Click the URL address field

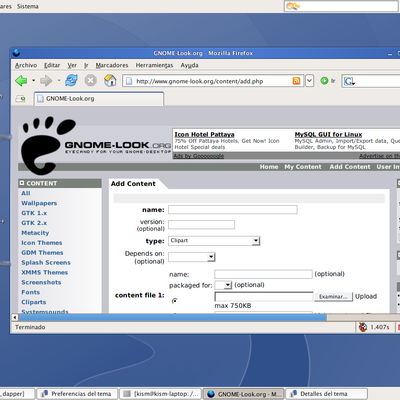click(212, 81)
